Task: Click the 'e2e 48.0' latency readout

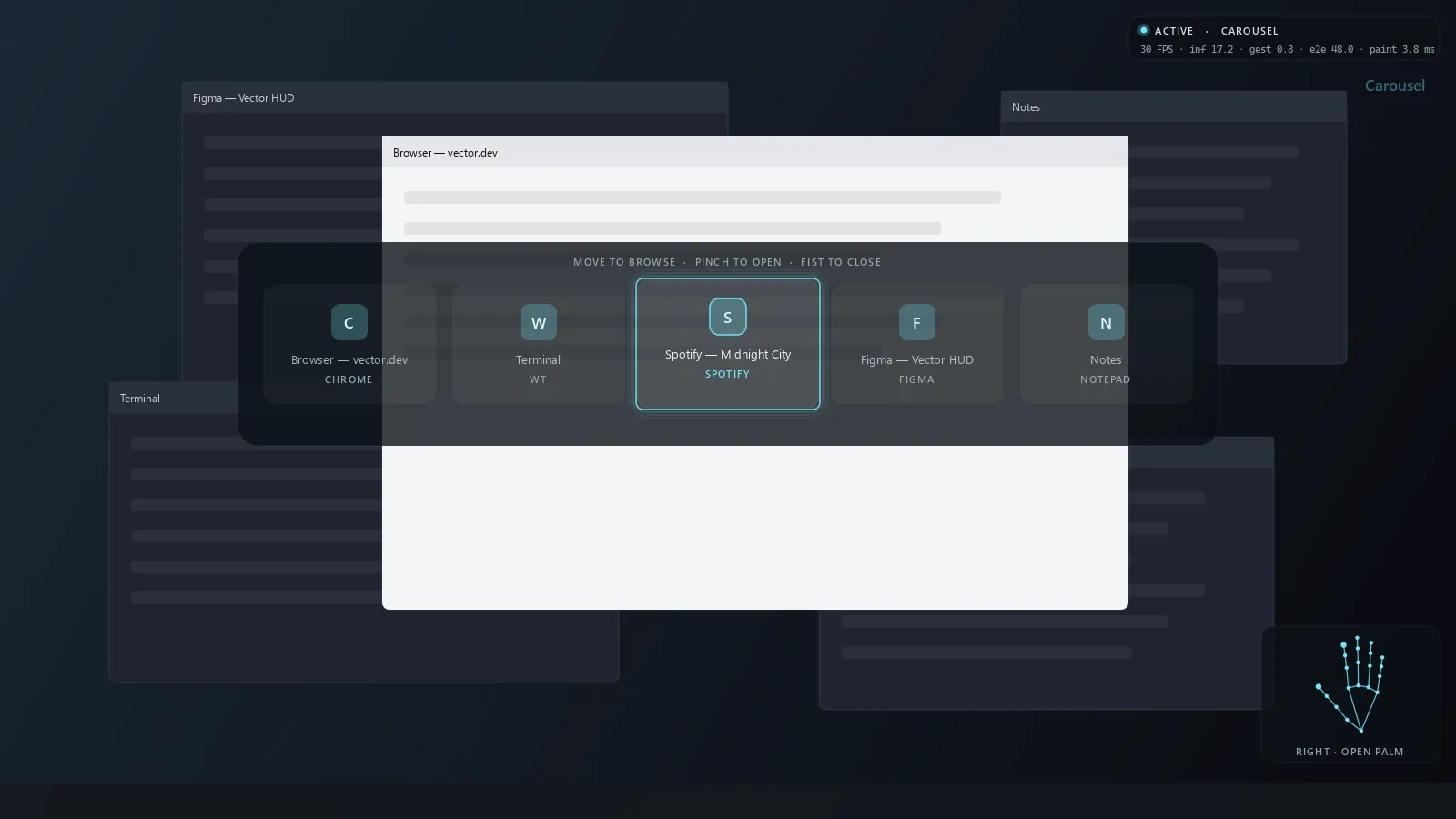Action: (1331, 50)
